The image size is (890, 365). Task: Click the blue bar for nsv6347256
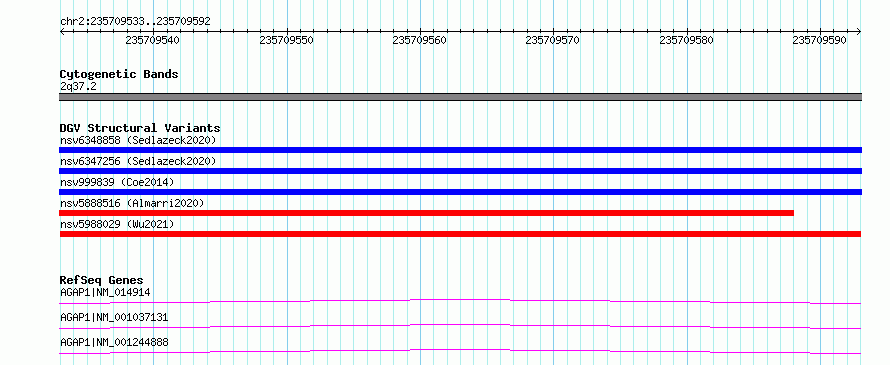pos(460,171)
